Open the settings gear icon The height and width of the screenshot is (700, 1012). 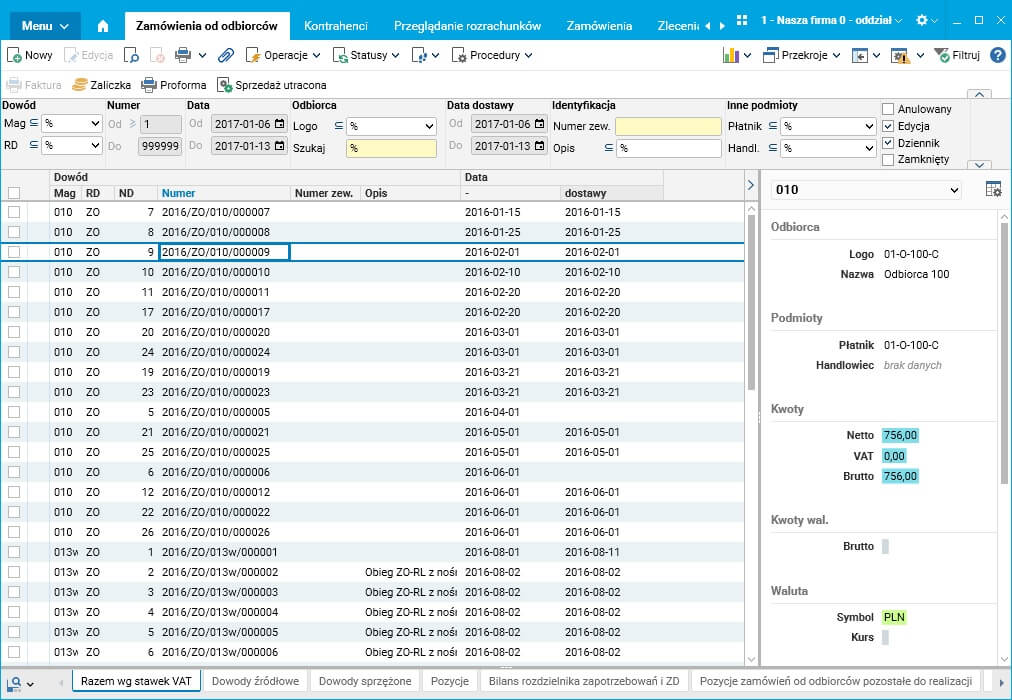tap(922, 21)
